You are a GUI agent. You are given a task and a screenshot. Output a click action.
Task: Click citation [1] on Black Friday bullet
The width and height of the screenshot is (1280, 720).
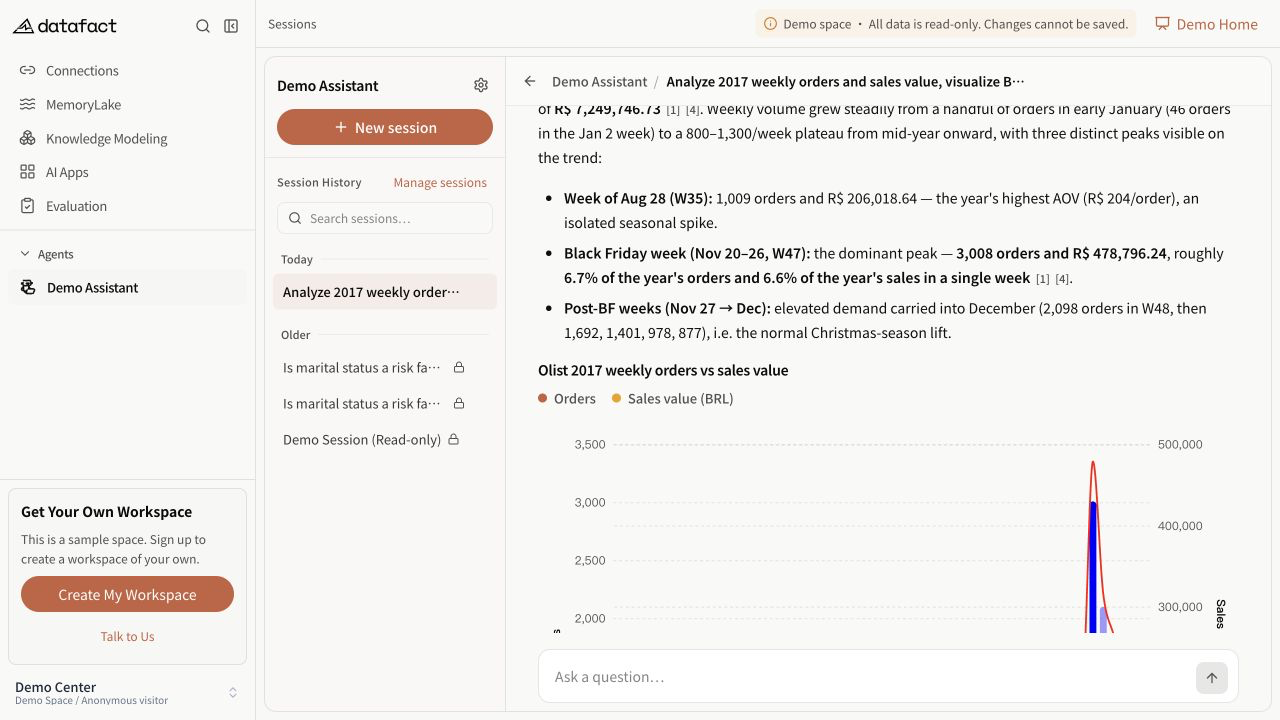pyautogui.click(x=1043, y=279)
